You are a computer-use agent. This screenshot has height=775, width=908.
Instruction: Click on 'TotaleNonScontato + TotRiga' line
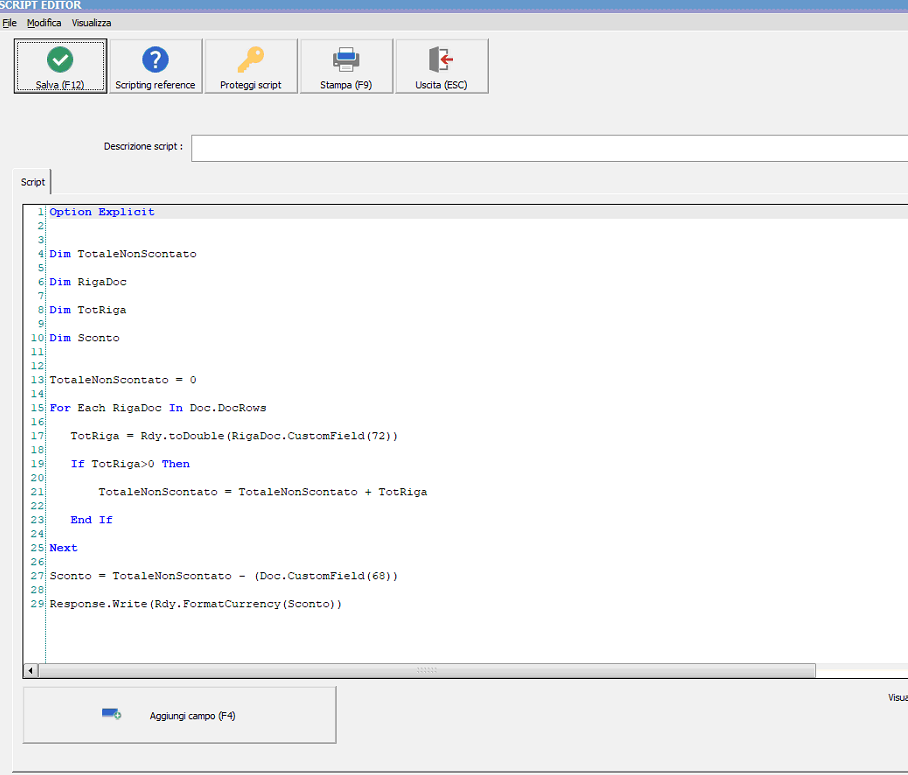point(263,492)
